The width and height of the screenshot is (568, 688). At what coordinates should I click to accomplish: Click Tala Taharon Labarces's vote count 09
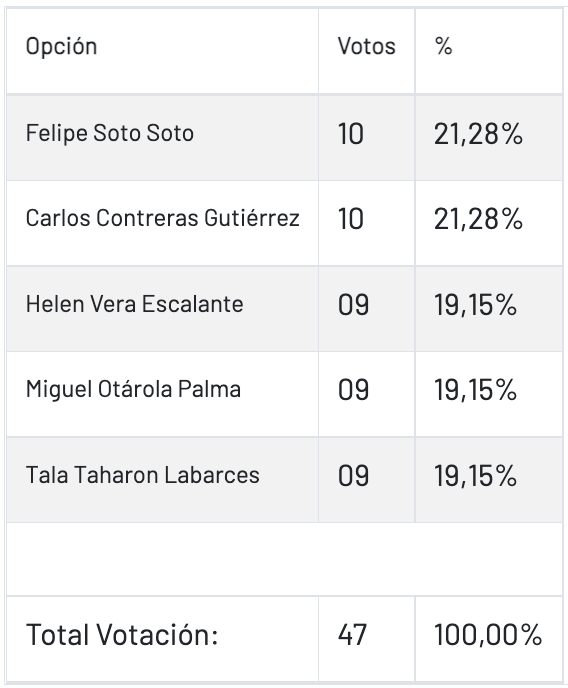354,476
